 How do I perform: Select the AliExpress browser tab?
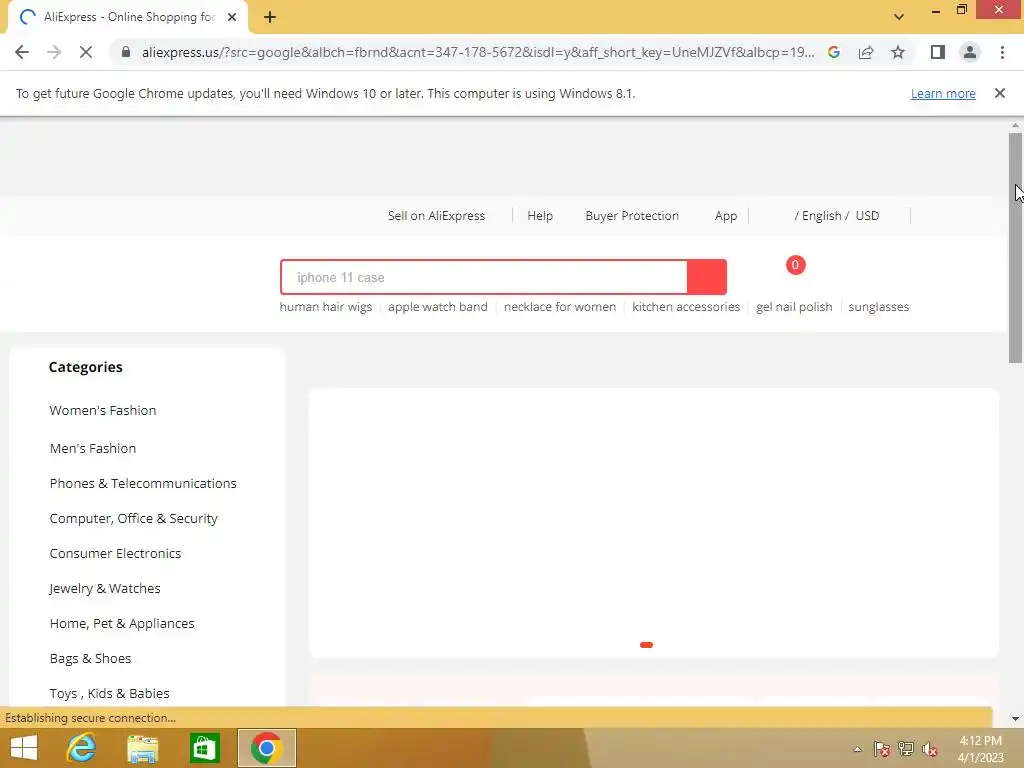pos(128,18)
